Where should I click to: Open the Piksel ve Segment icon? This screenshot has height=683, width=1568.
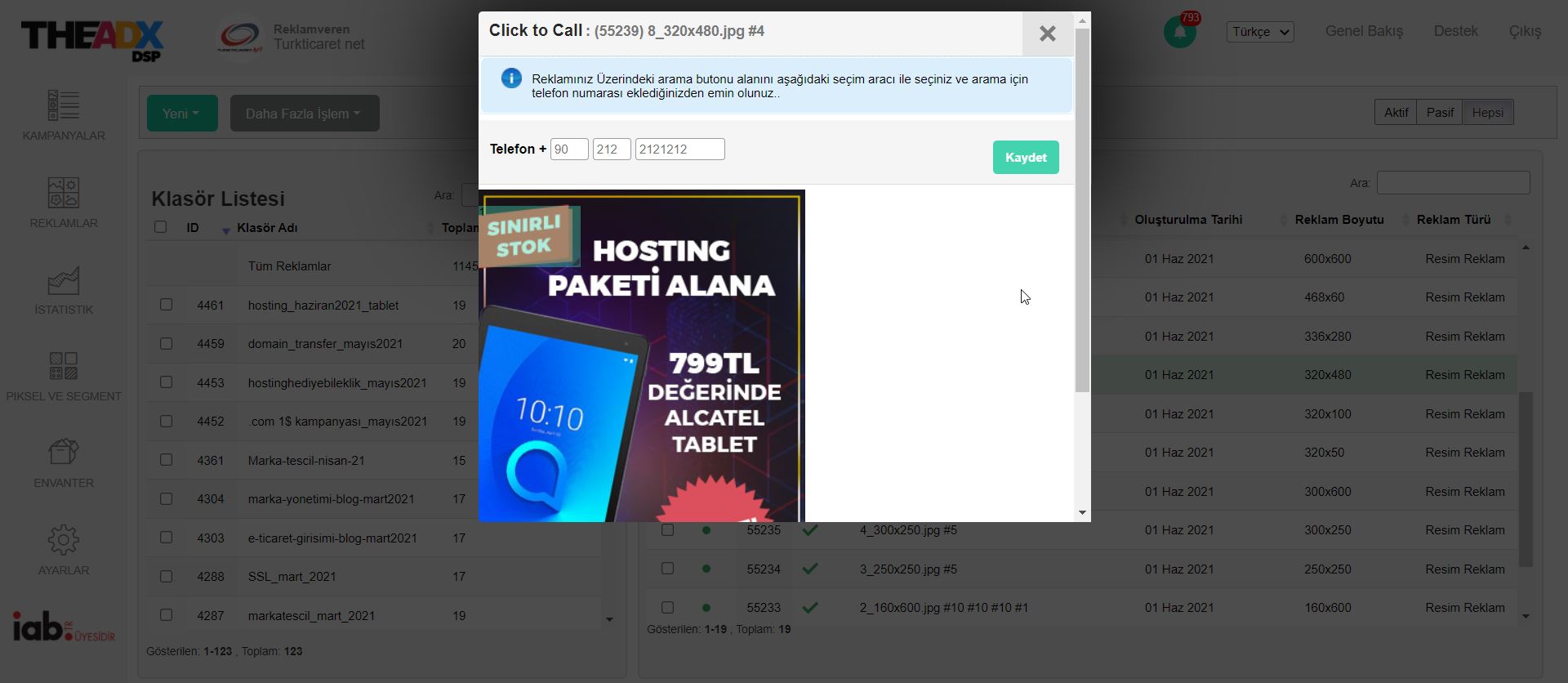point(64,366)
